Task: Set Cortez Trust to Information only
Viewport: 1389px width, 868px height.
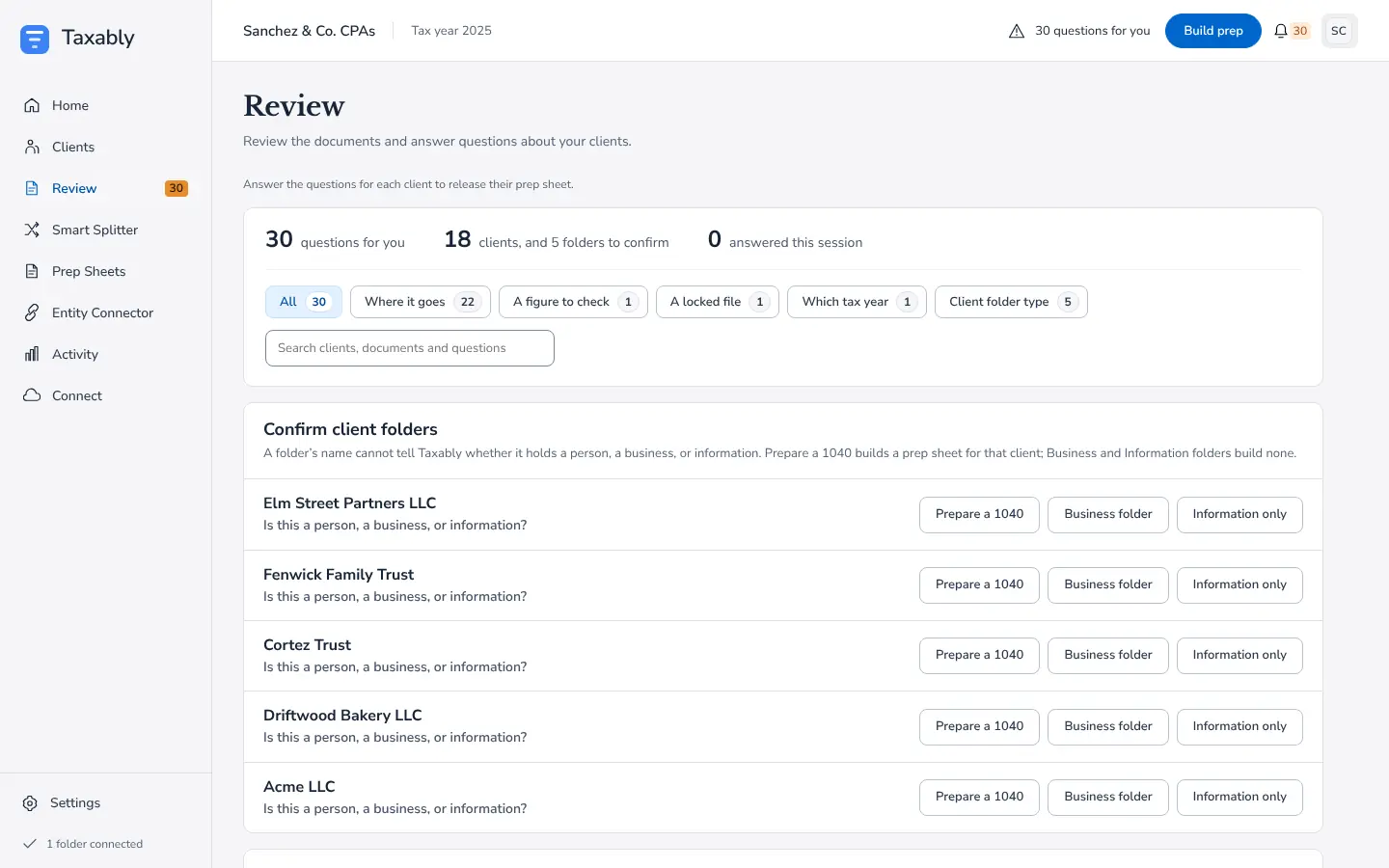Action: tap(1239, 655)
